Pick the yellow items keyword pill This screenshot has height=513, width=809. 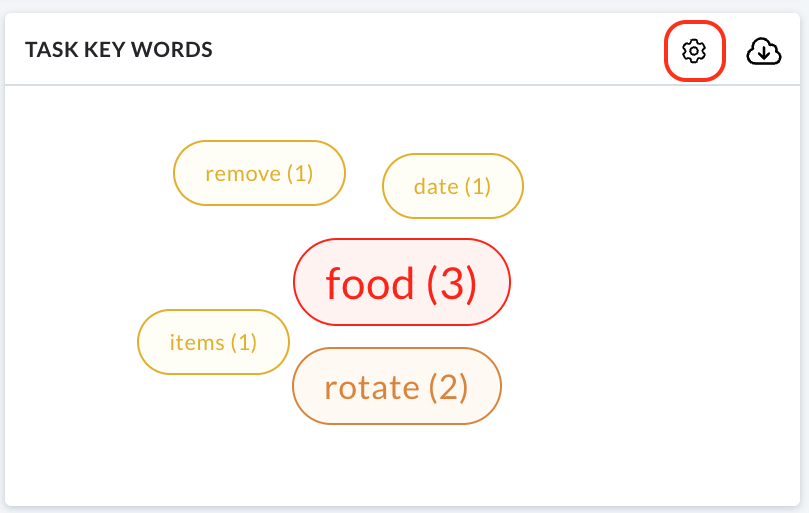[213, 342]
